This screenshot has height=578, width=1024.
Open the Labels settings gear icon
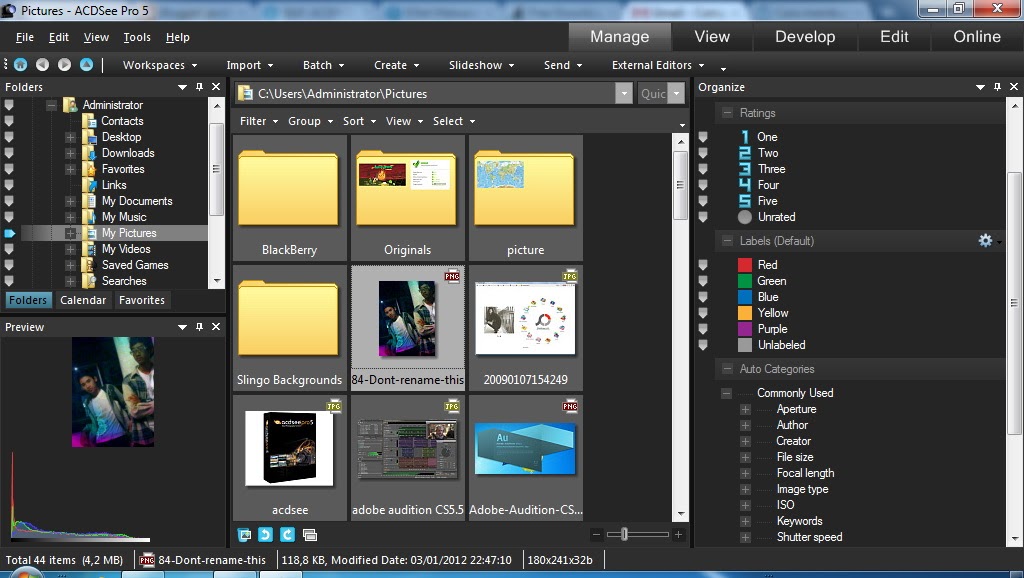985,241
